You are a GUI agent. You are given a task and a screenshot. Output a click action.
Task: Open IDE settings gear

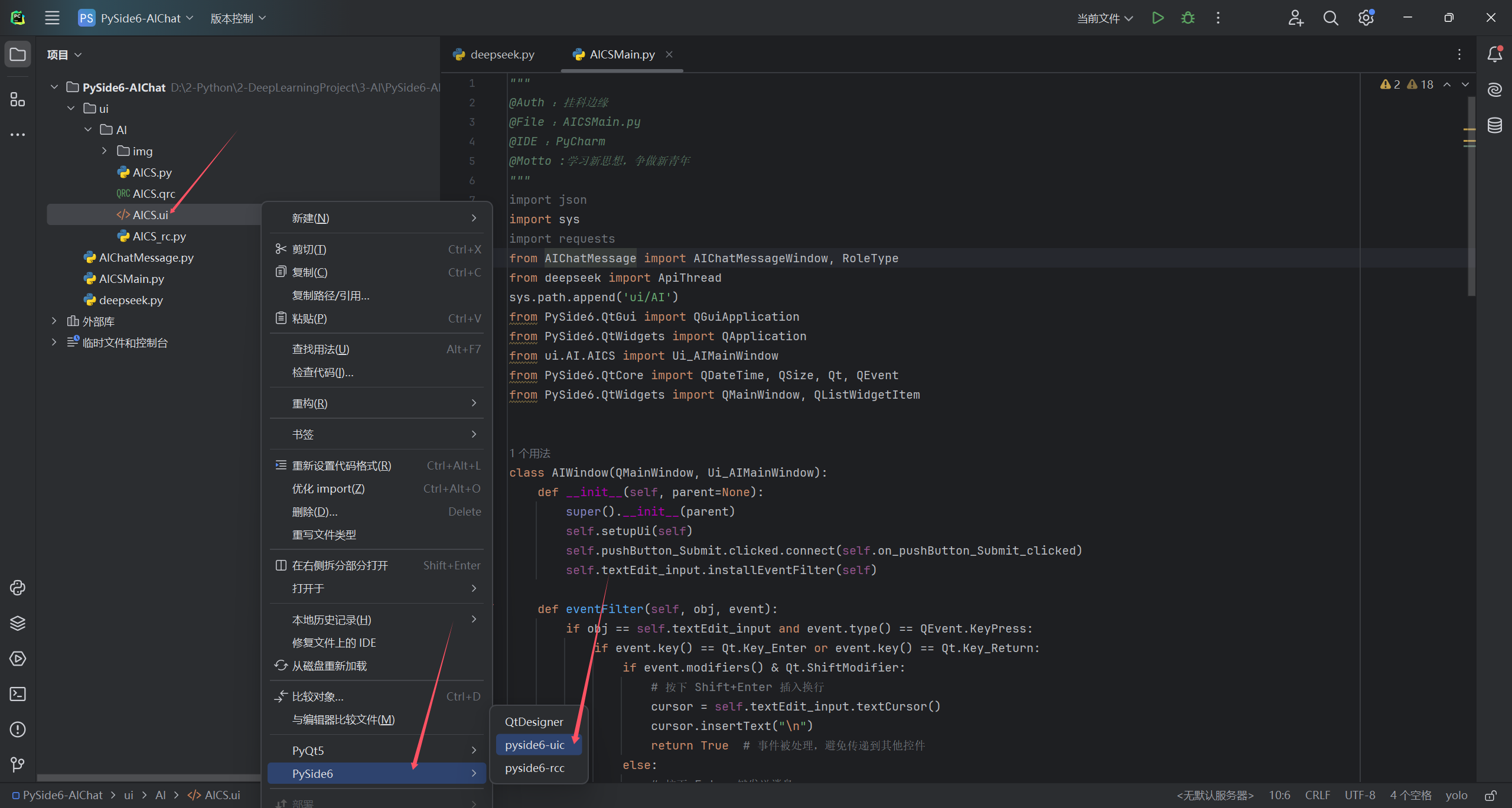pyautogui.click(x=1366, y=18)
